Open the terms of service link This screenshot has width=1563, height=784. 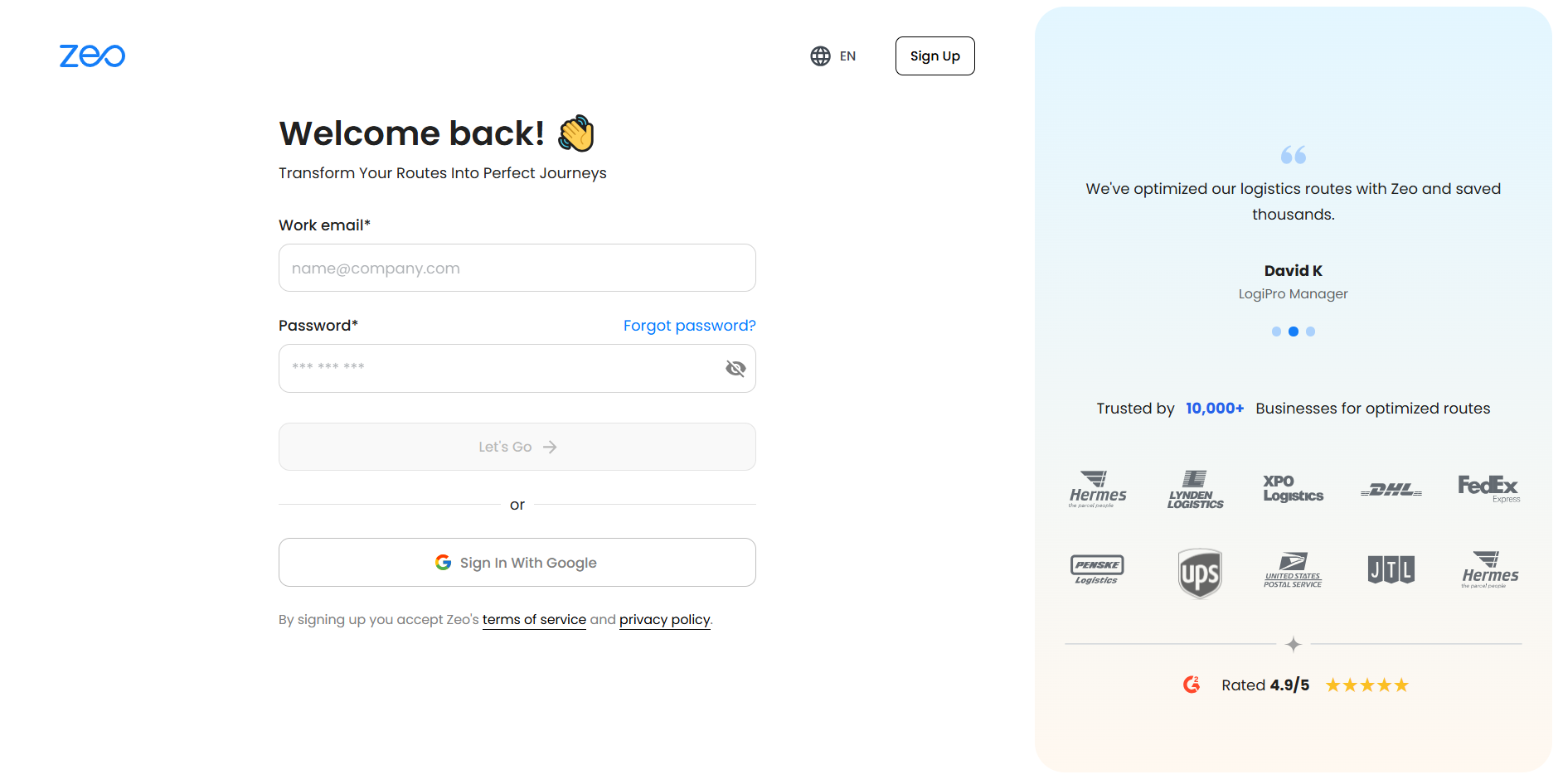coord(534,620)
